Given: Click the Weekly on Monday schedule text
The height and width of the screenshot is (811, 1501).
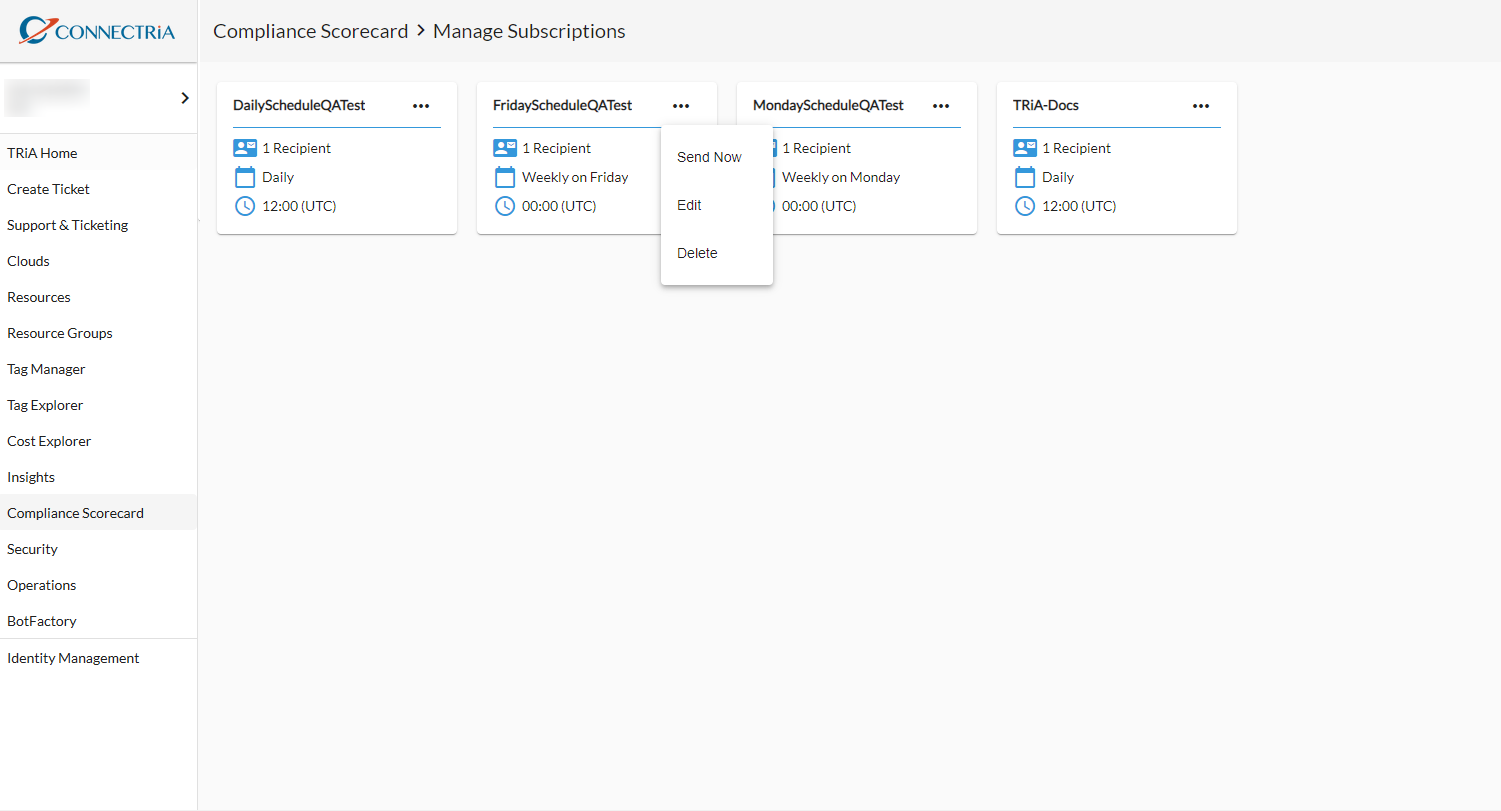Looking at the screenshot, I should click(x=841, y=177).
